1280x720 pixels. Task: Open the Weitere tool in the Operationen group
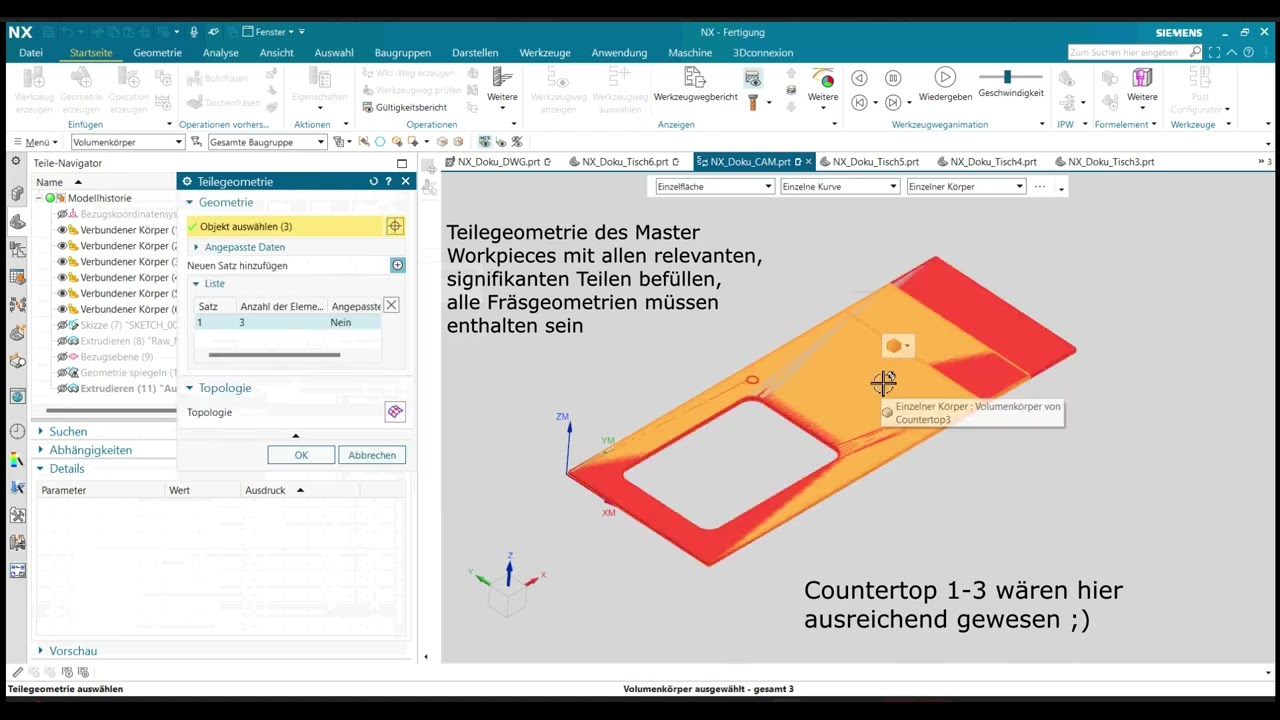(502, 84)
